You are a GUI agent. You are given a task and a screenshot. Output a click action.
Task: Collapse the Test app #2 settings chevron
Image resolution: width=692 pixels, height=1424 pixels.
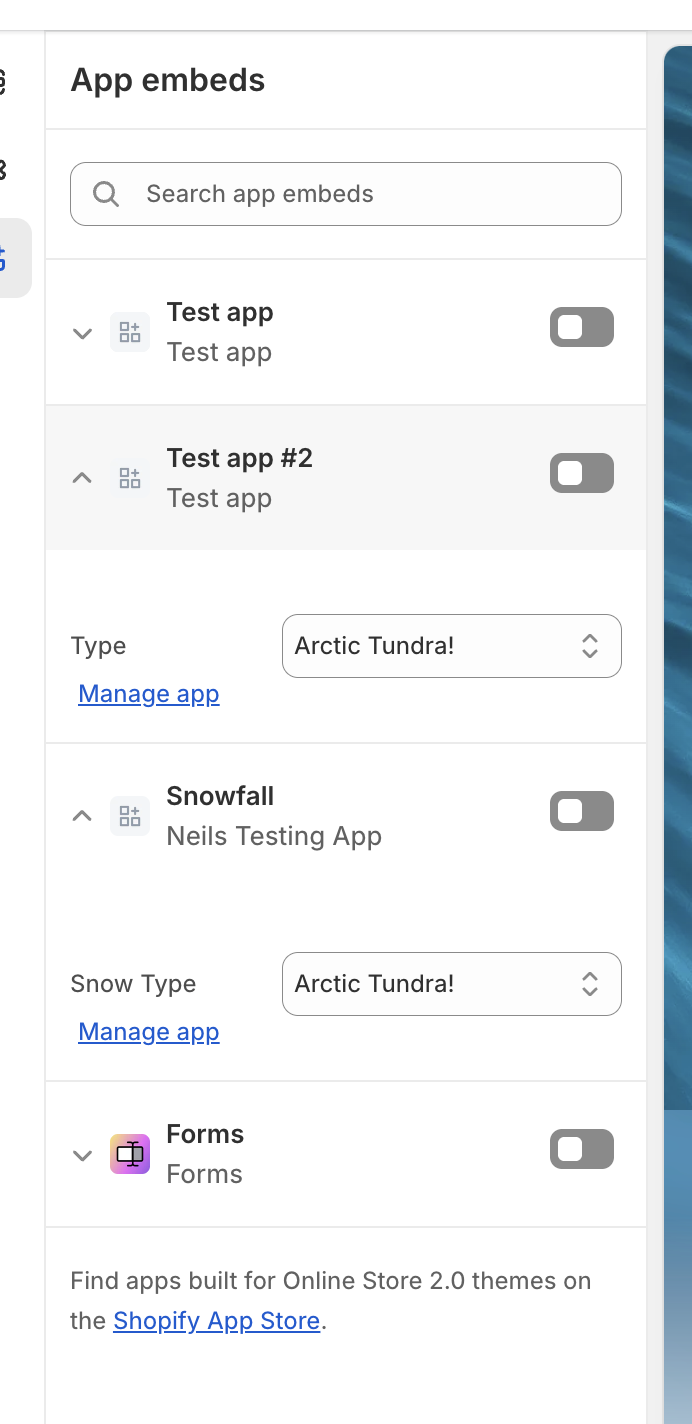point(83,478)
